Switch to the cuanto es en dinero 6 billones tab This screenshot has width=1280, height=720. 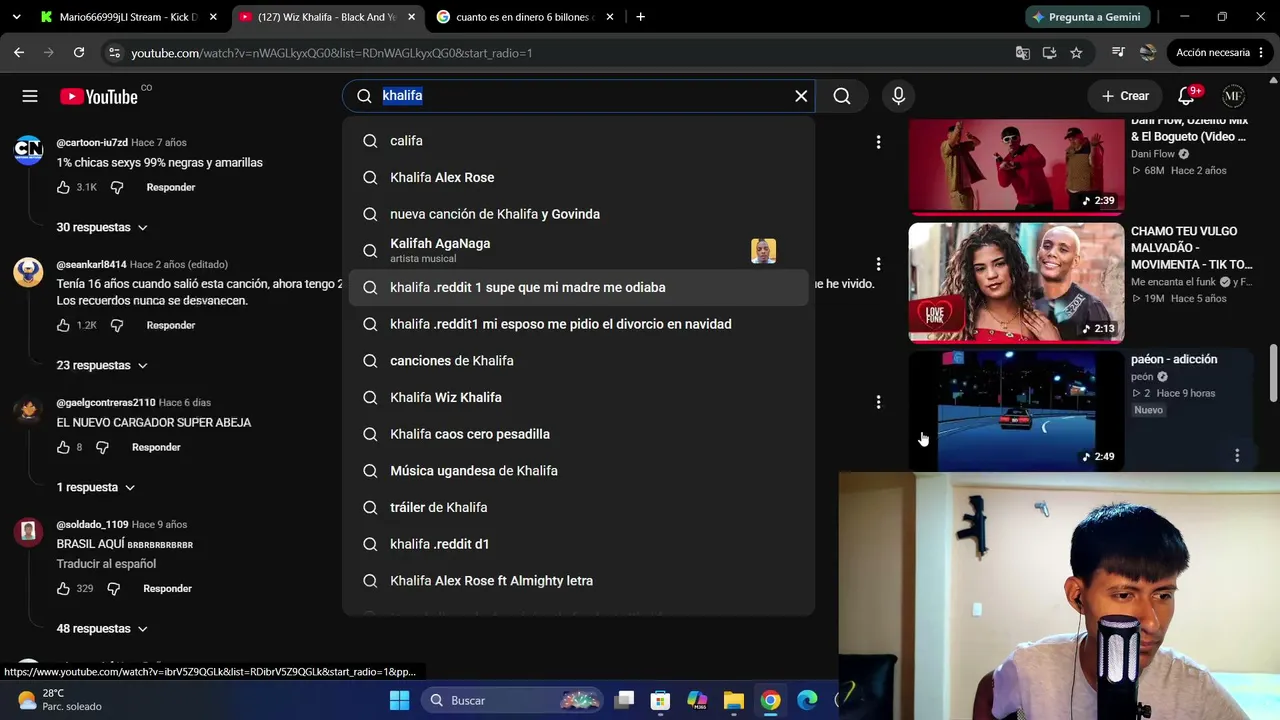524,17
